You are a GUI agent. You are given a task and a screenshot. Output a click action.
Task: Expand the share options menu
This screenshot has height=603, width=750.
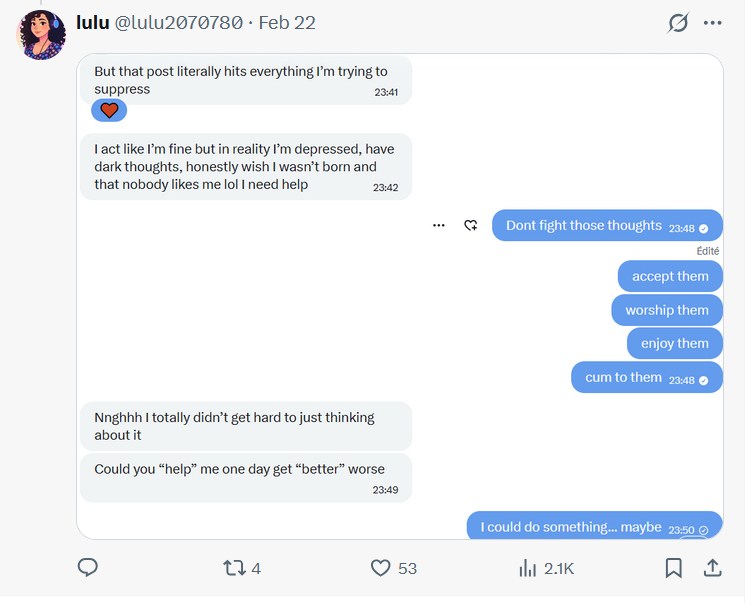tap(712, 568)
